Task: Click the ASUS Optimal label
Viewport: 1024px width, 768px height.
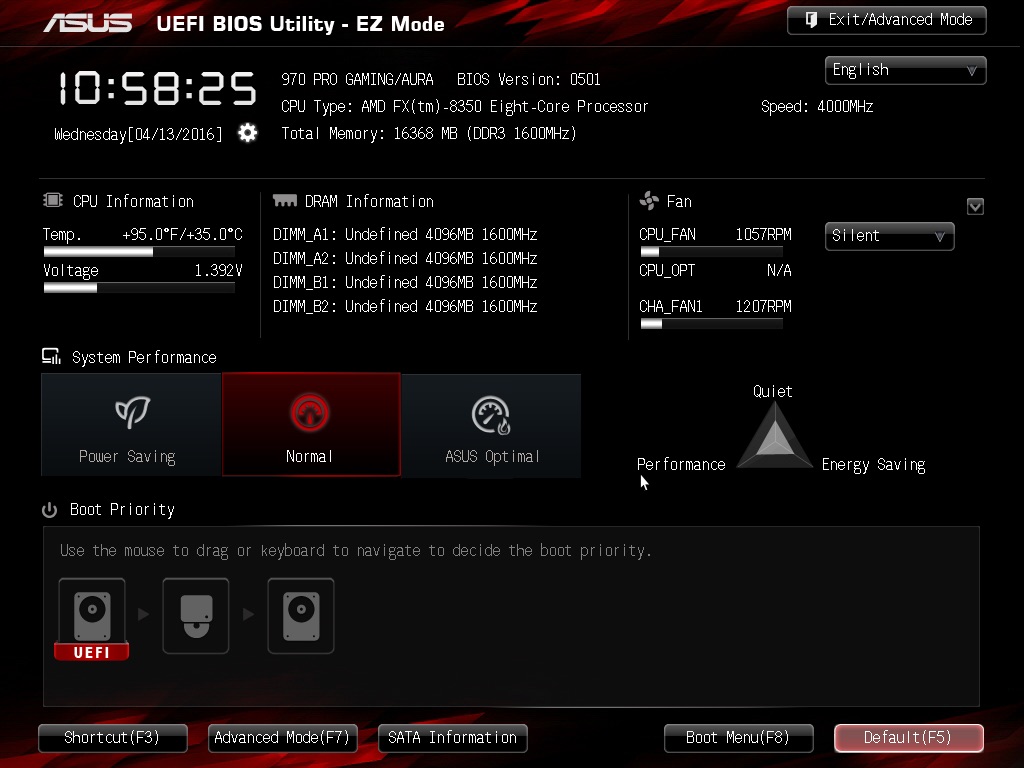Action: tap(492, 456)
